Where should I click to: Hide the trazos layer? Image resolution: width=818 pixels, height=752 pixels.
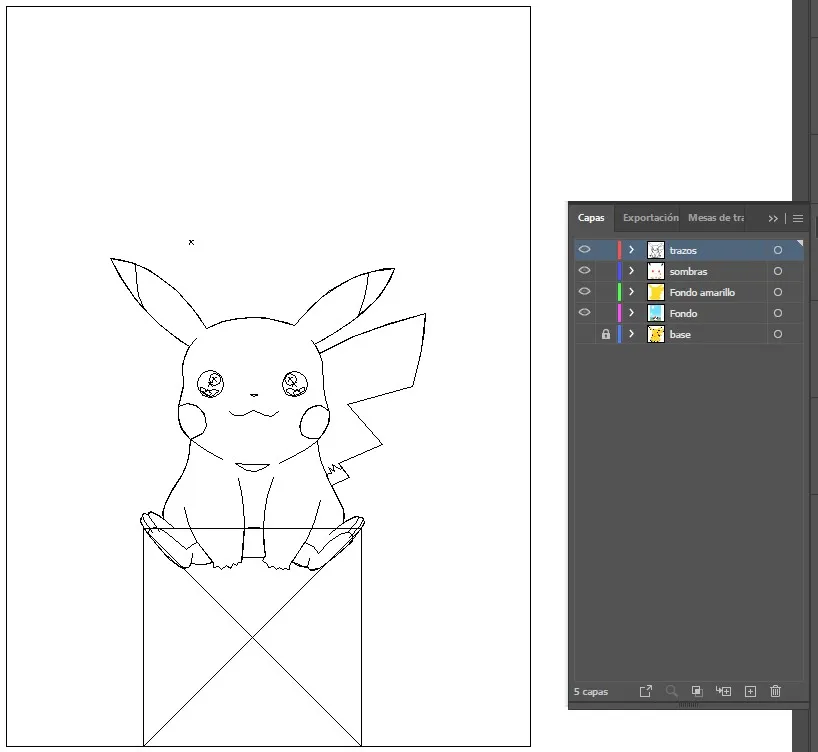coord(584,249)
